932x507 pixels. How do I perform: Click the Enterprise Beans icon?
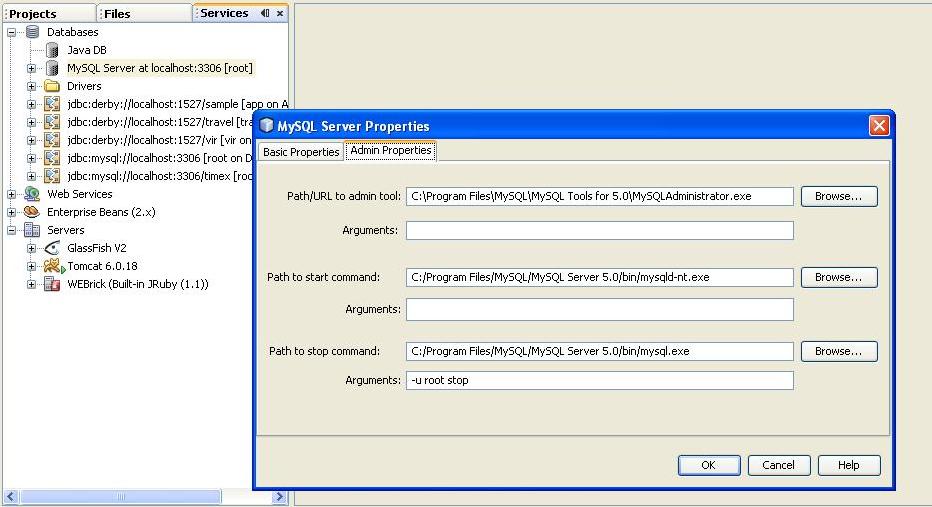[32, 212]
